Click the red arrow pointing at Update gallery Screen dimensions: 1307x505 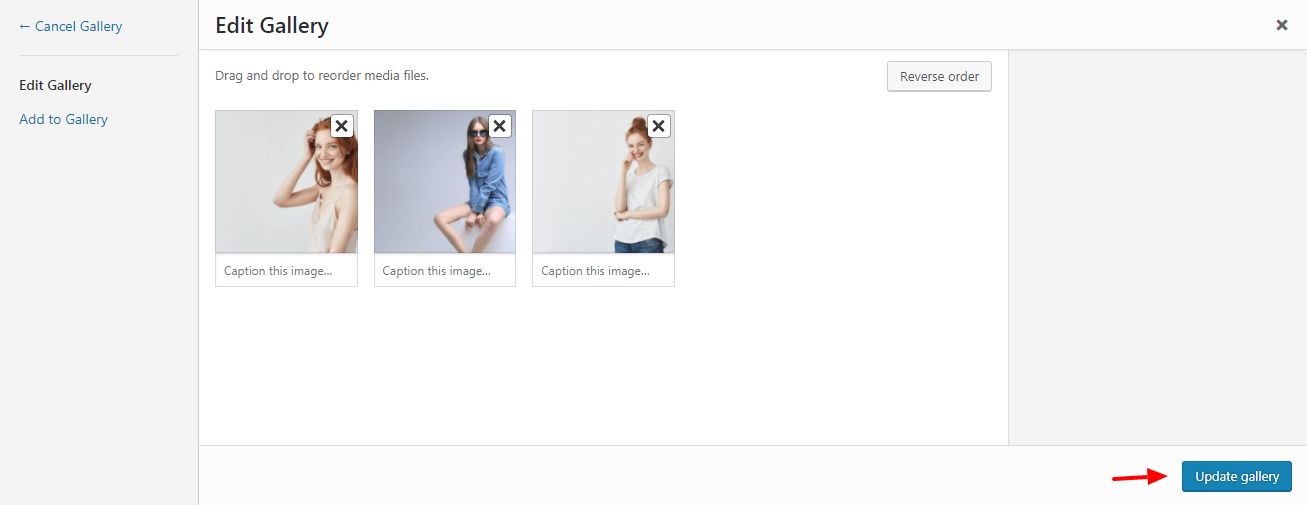(x=1140, y=477)
